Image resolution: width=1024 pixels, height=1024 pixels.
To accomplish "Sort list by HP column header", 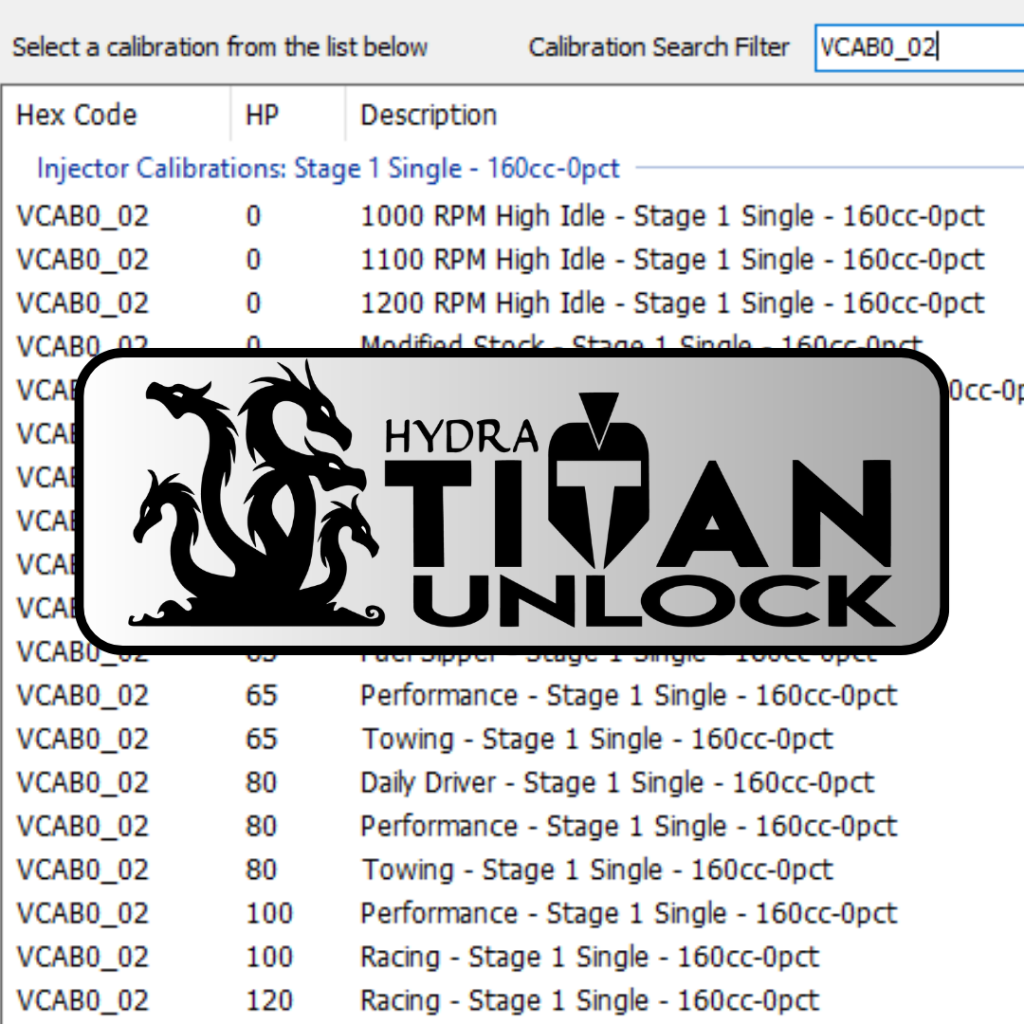I will click(262, 115).
